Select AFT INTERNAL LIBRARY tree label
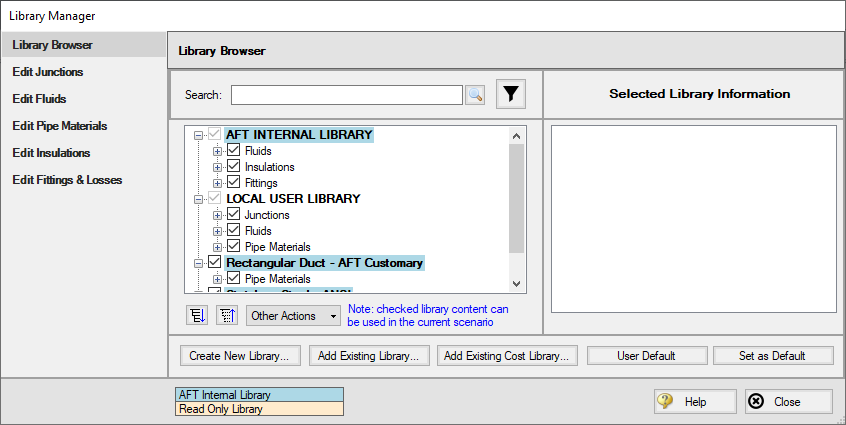The image size is (846, 425). tap(299, 134)
